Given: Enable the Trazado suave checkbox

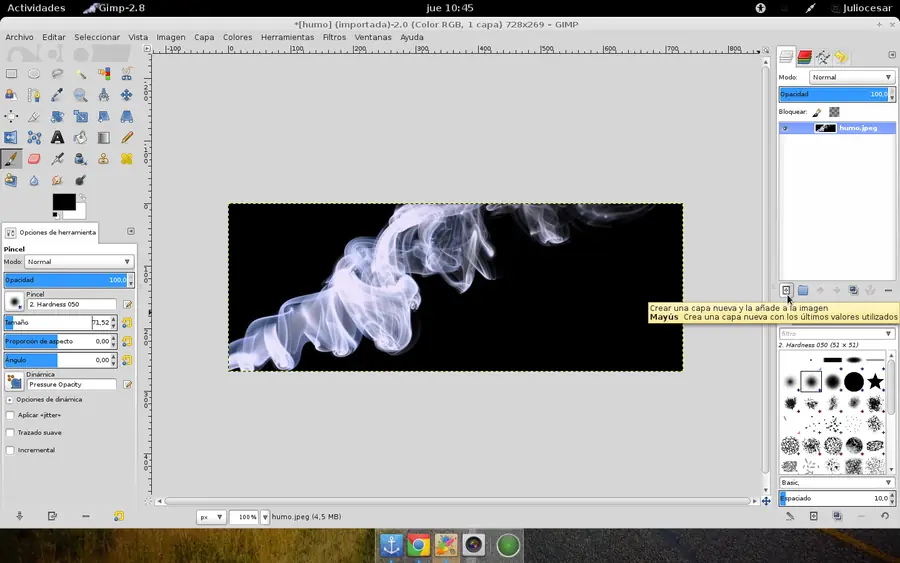Looking at the screenshot, I should tap(10, 433).
